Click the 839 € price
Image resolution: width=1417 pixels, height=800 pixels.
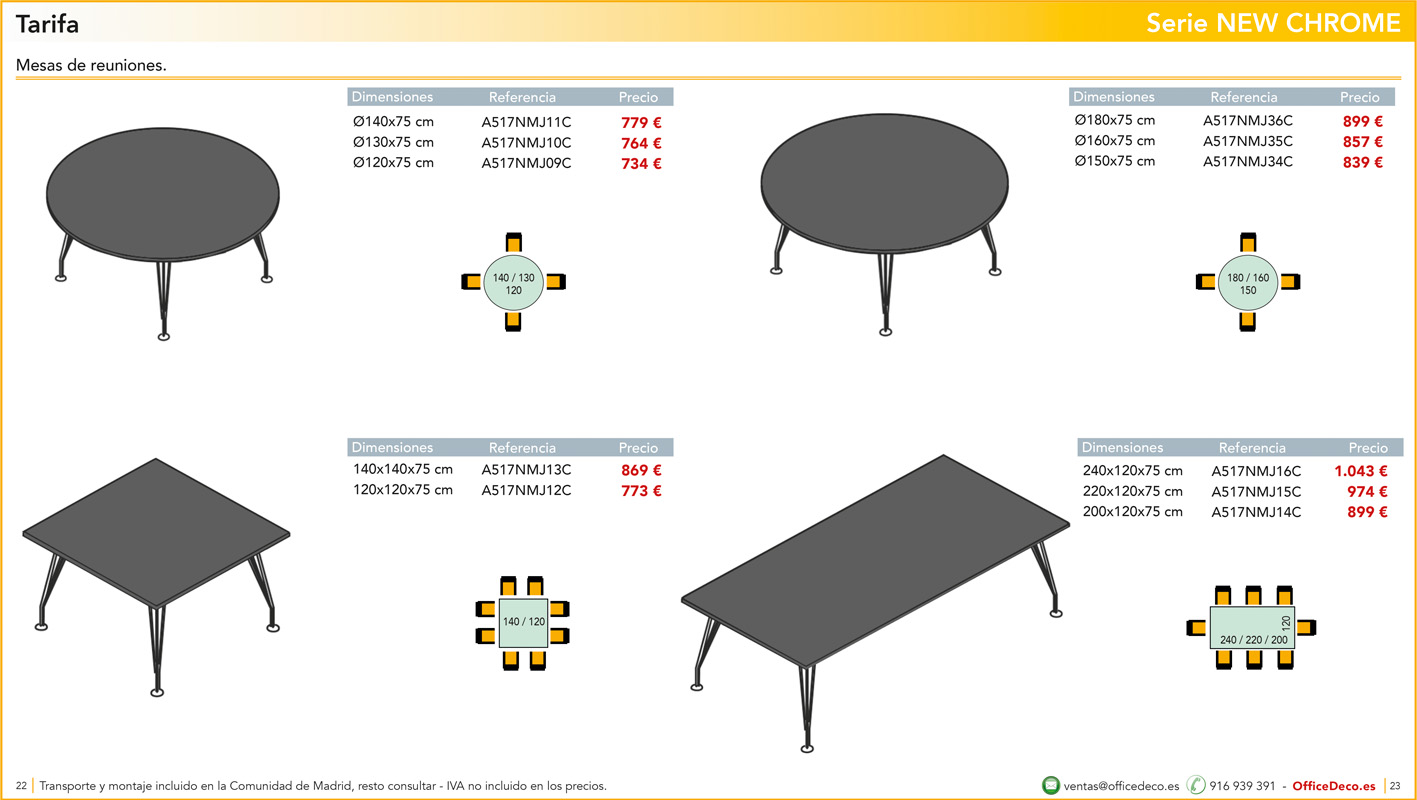[1363, 162]
